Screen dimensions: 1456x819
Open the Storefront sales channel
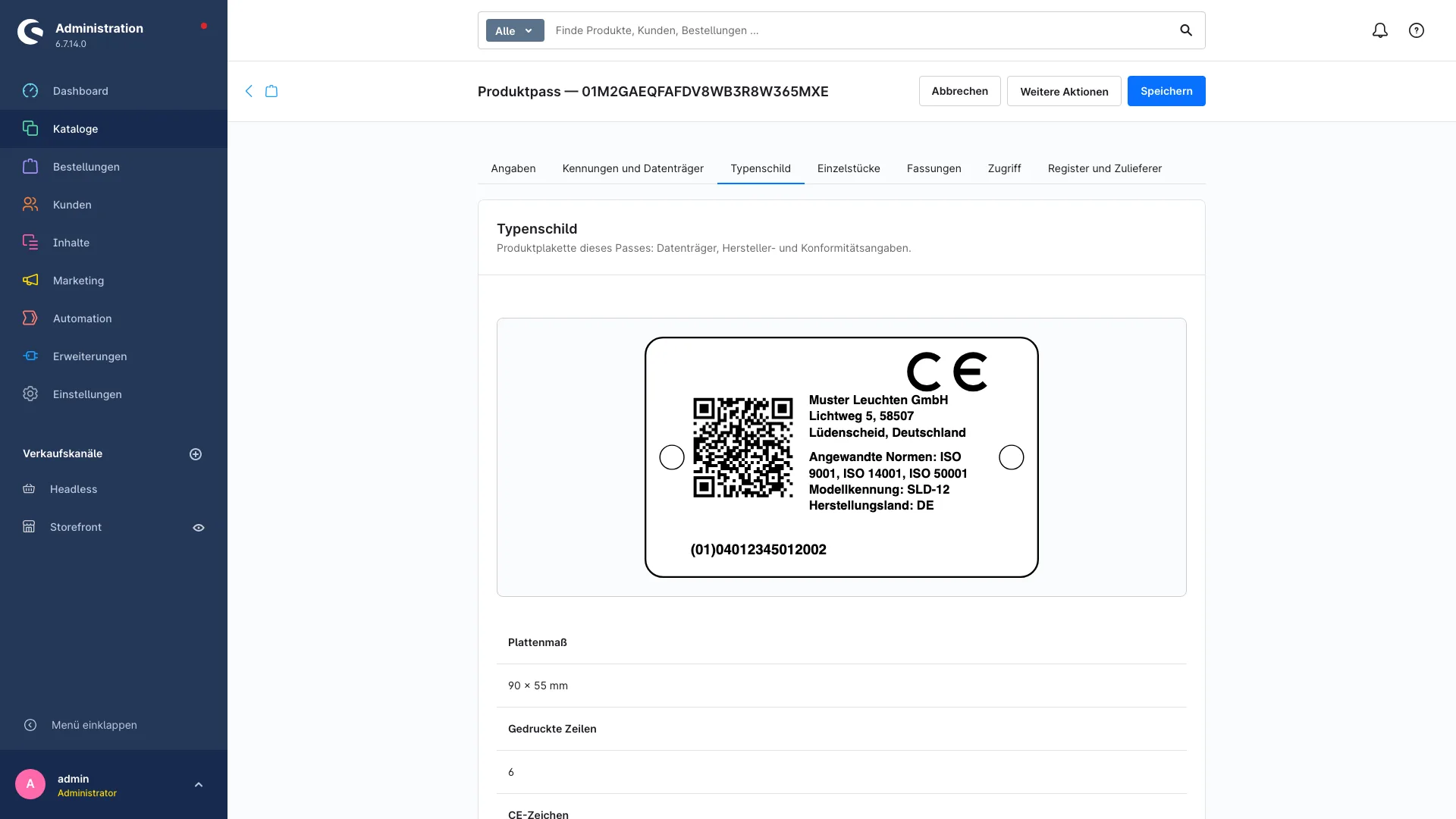[76, 527]
